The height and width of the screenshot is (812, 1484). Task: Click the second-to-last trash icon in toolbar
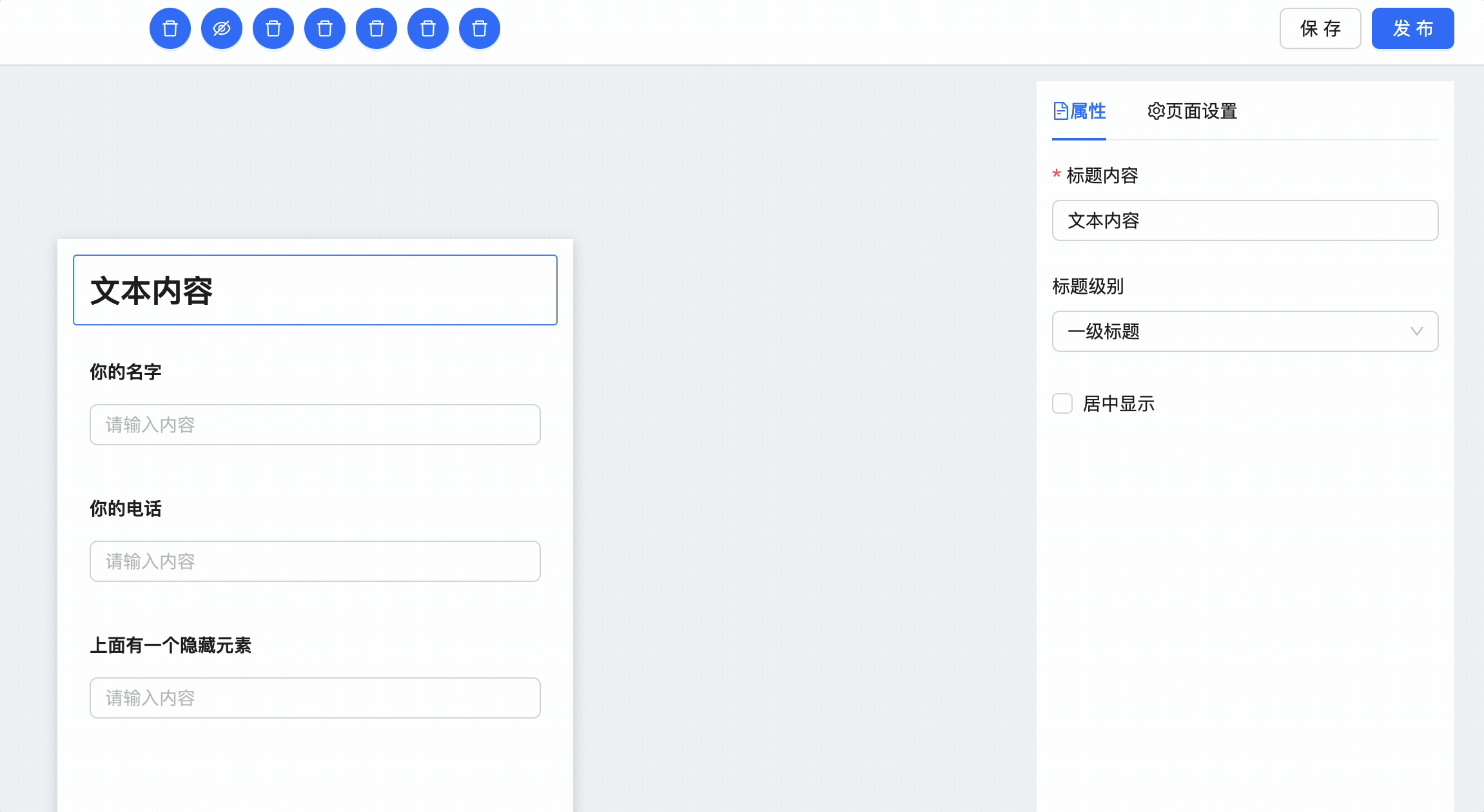point(428,28)
